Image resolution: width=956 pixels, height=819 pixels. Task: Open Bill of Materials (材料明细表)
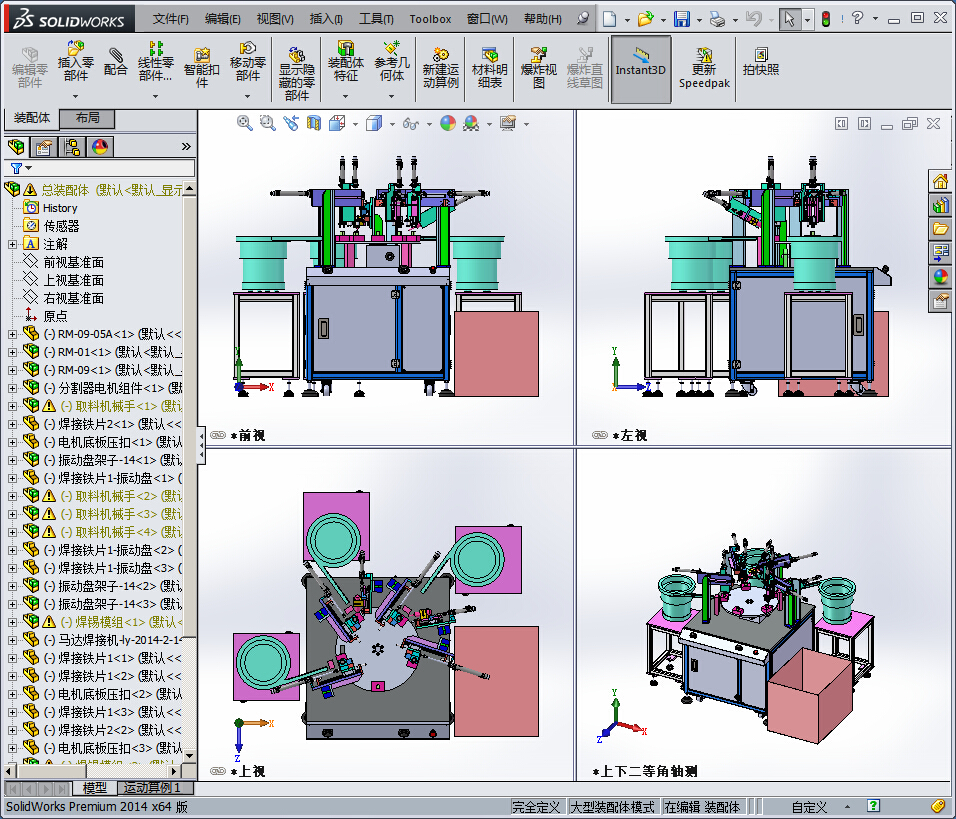click(490, 67)
